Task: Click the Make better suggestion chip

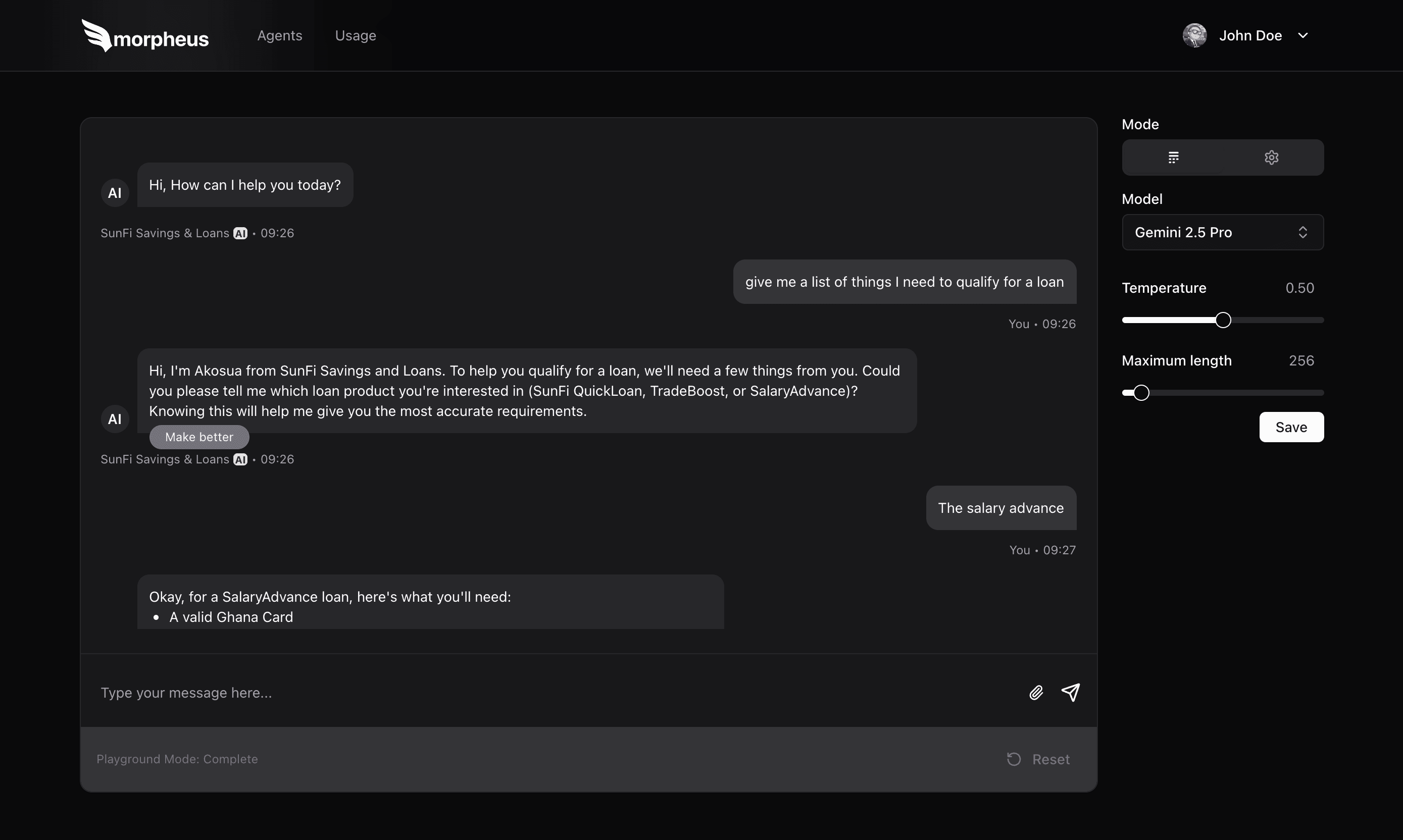Action: 198,437
